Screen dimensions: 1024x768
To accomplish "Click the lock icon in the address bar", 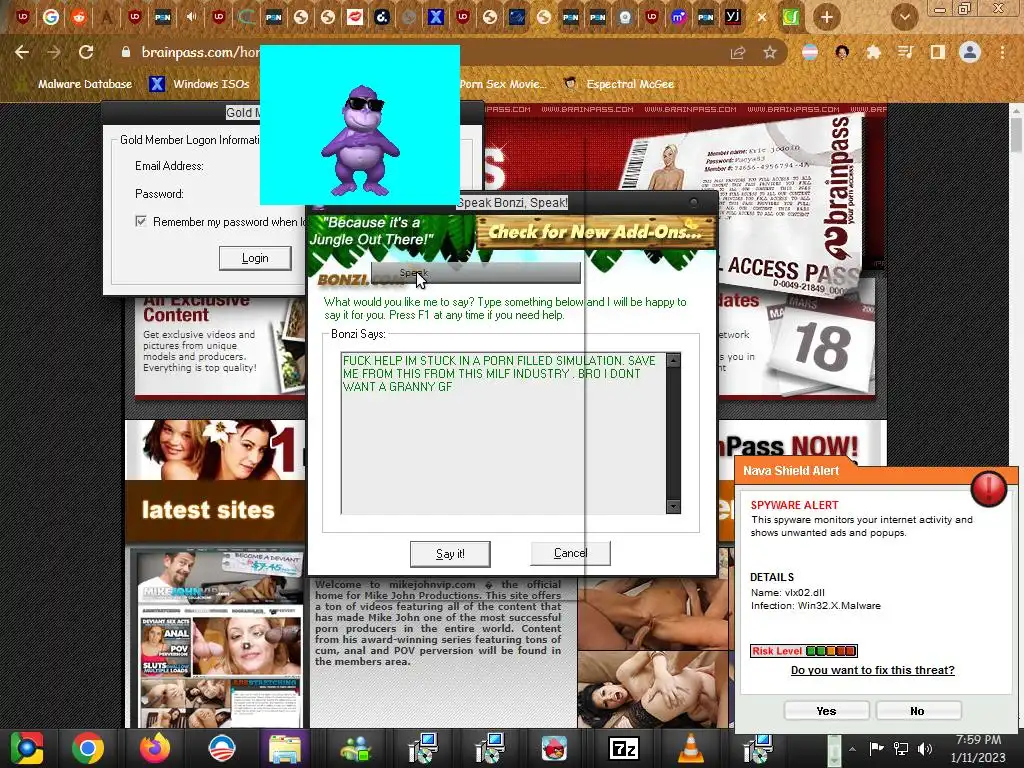I will [x=126, y=52].
